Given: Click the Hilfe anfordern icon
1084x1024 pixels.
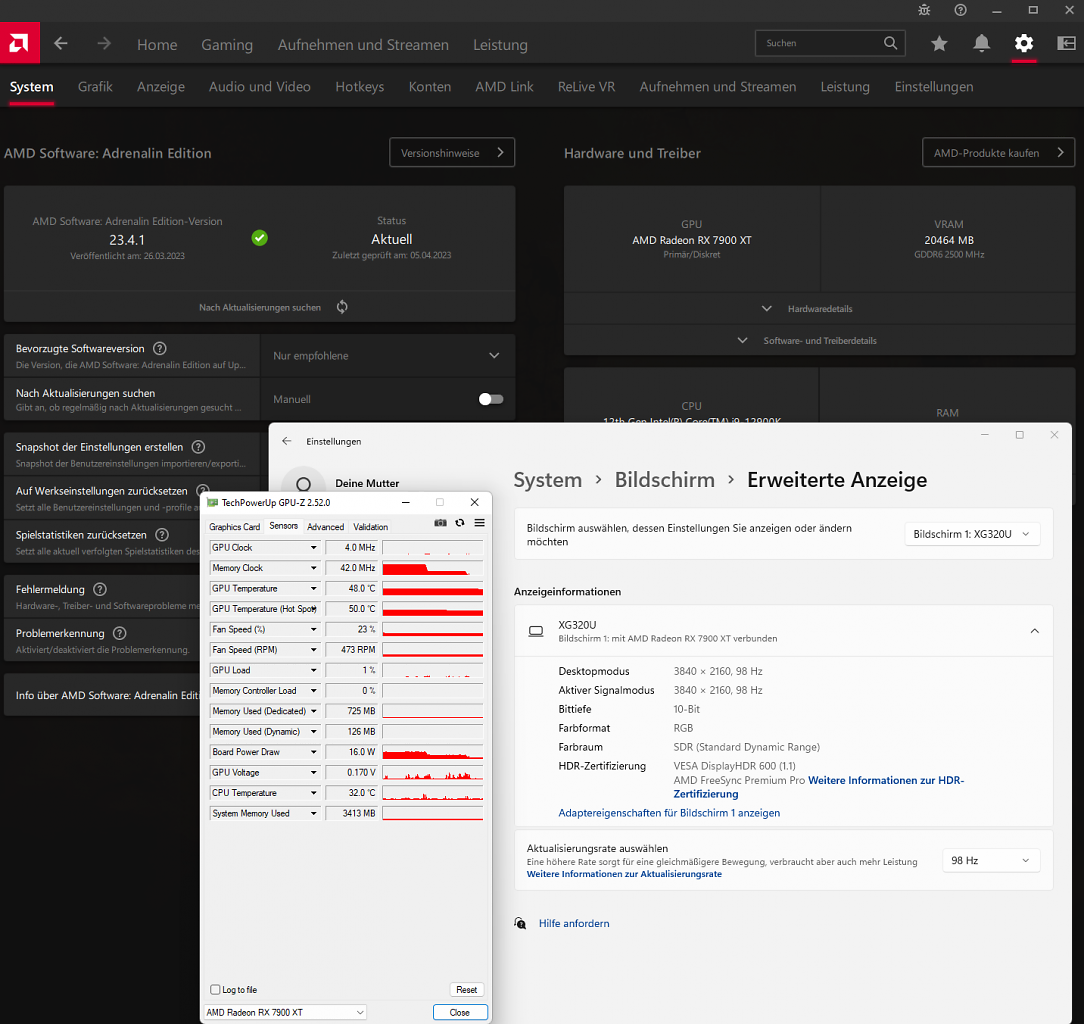Looking at the screenshot, I should (520, 923).
